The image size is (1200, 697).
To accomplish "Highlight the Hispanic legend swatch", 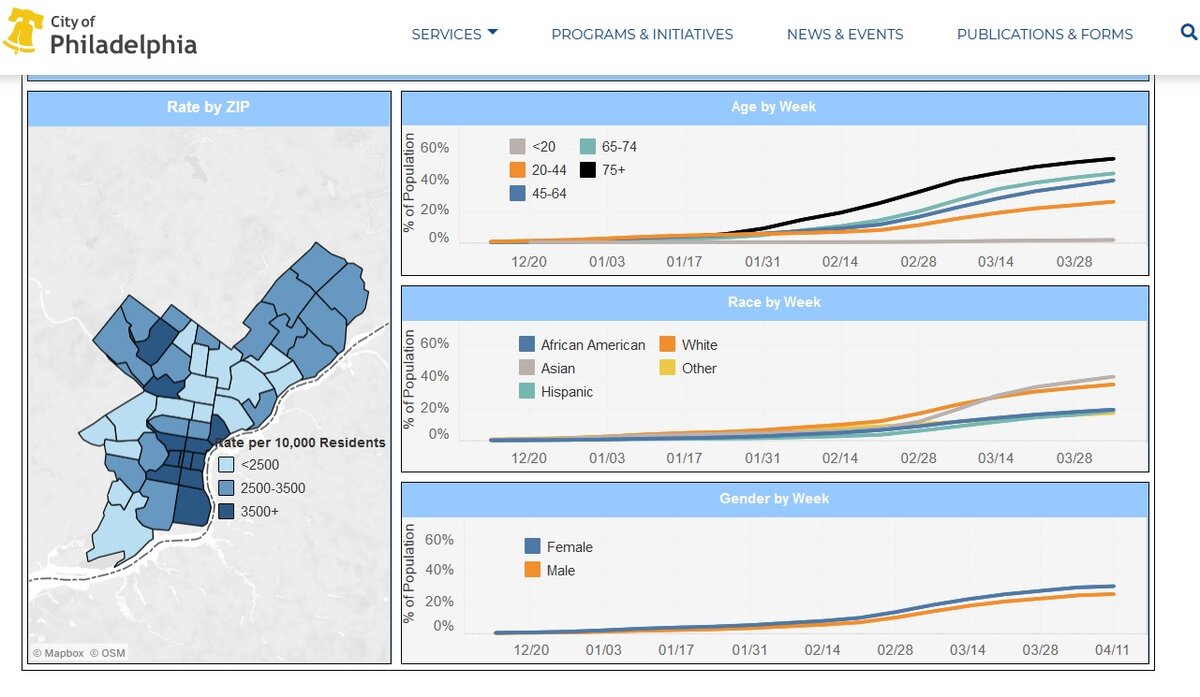I will 527,391.
